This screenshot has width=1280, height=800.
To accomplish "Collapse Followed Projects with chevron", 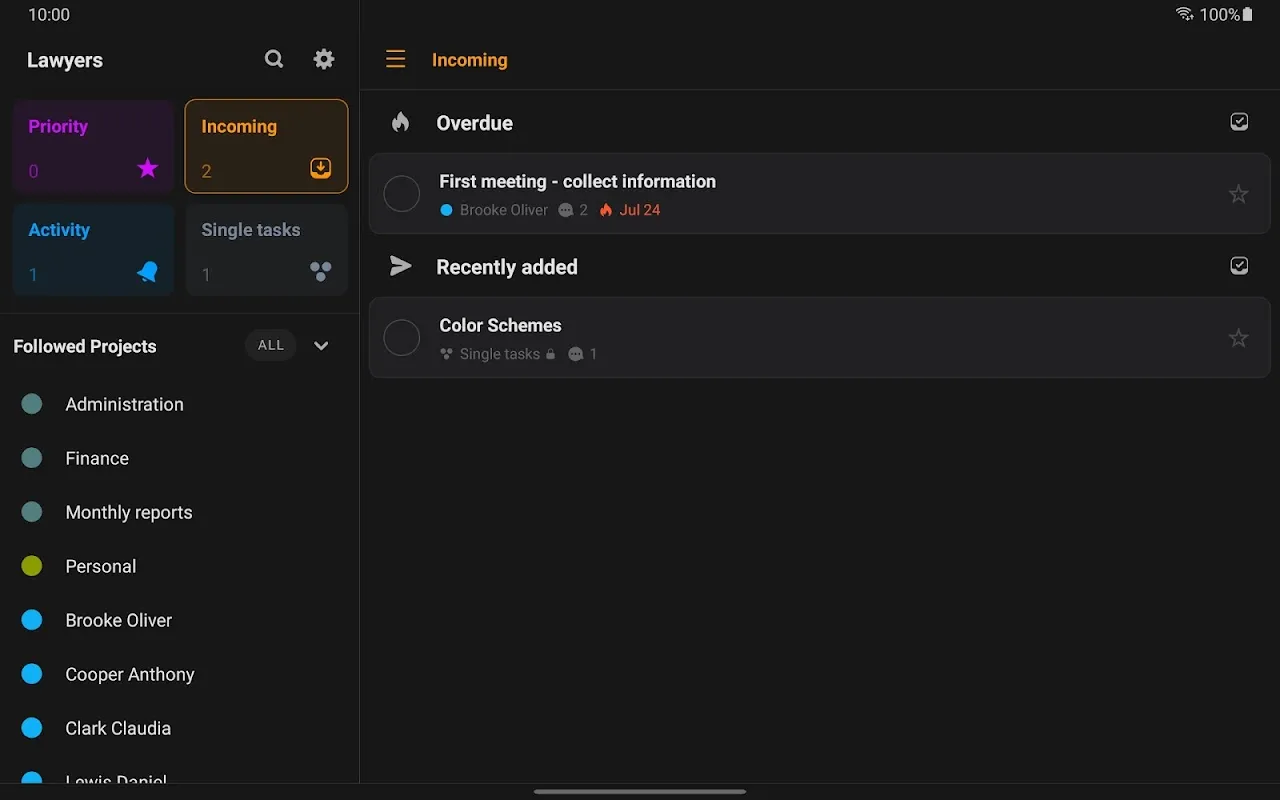I will [x=321, y=346].
